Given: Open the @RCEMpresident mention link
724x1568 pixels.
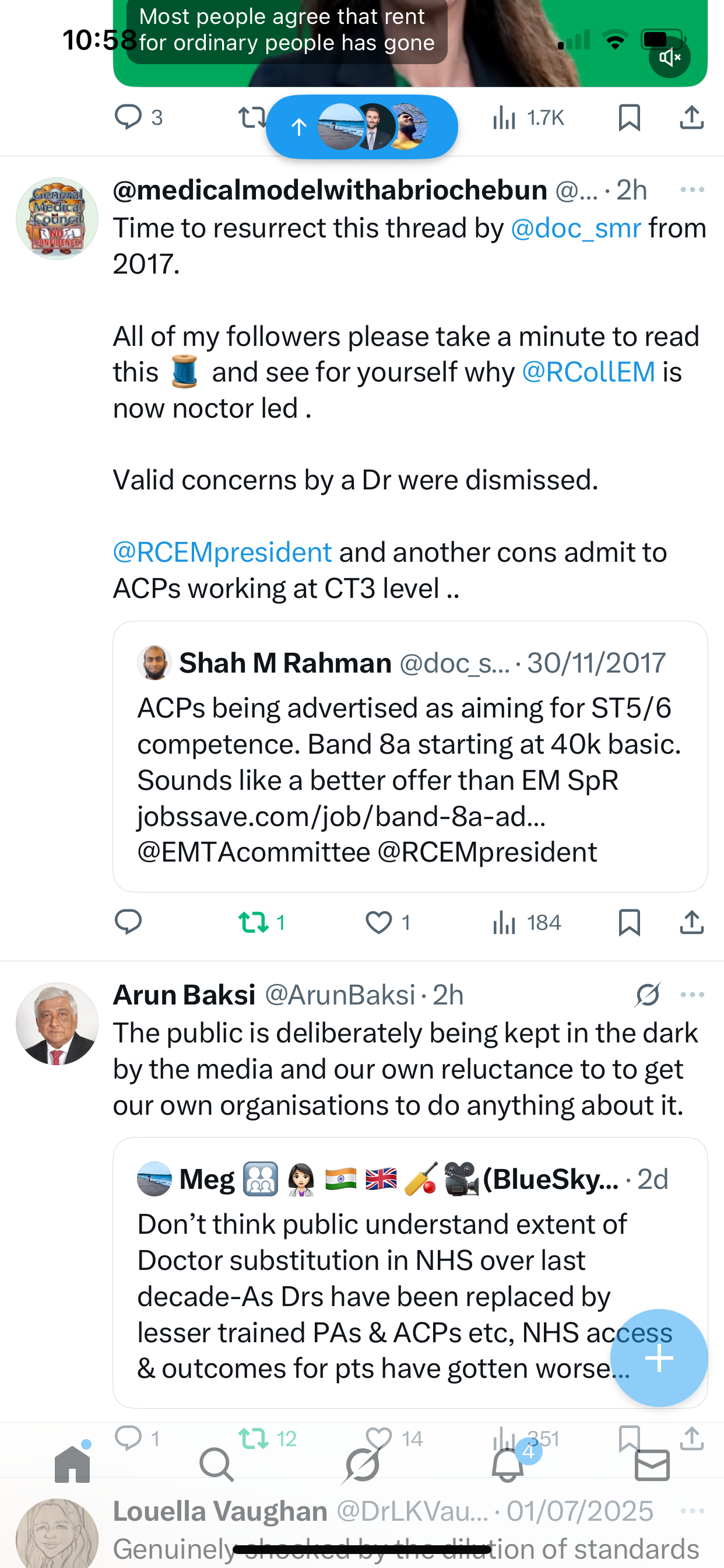Looking at the screenshot, I should 222,552.
